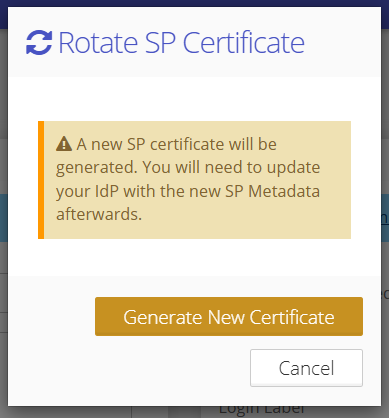389x418 pixels.
Task: Click the warning triangle icon in alert
Action: point(64,144)
